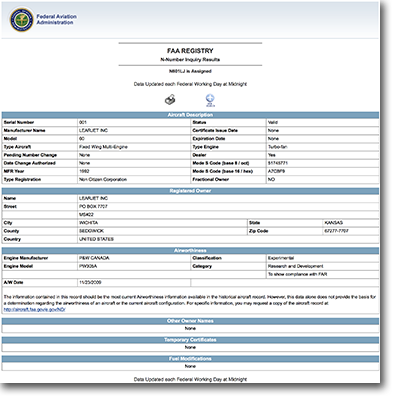This screenshot has width=400, height=403.
Task: Select the Date Change Authorized value None
Action: [x=84, y=163]
